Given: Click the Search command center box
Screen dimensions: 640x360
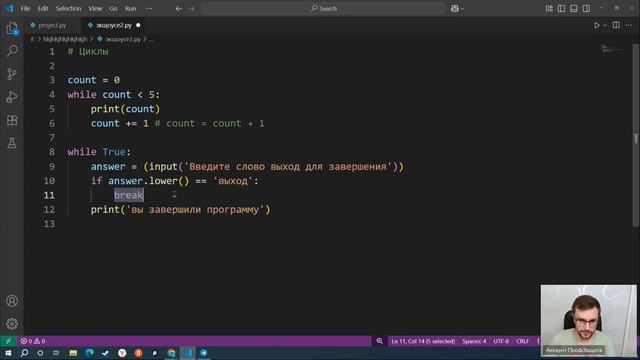Looking at the screenshot, I should click(323, 9).
